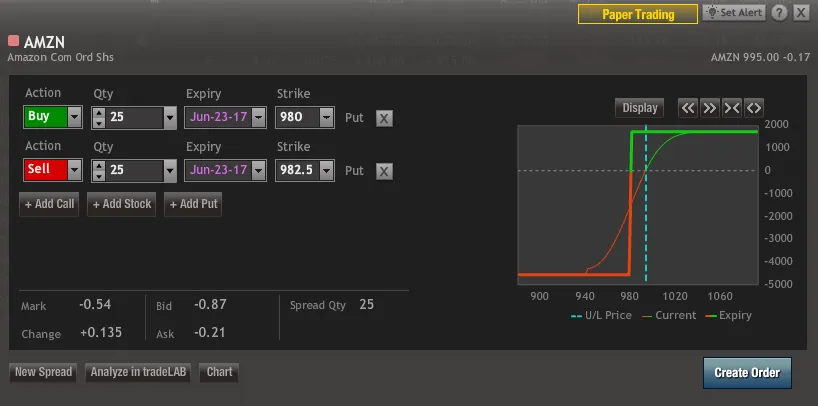The width and height of the screenshot is (818, 406).
Task: Click the + Add Call button
Action: point(49,204)
